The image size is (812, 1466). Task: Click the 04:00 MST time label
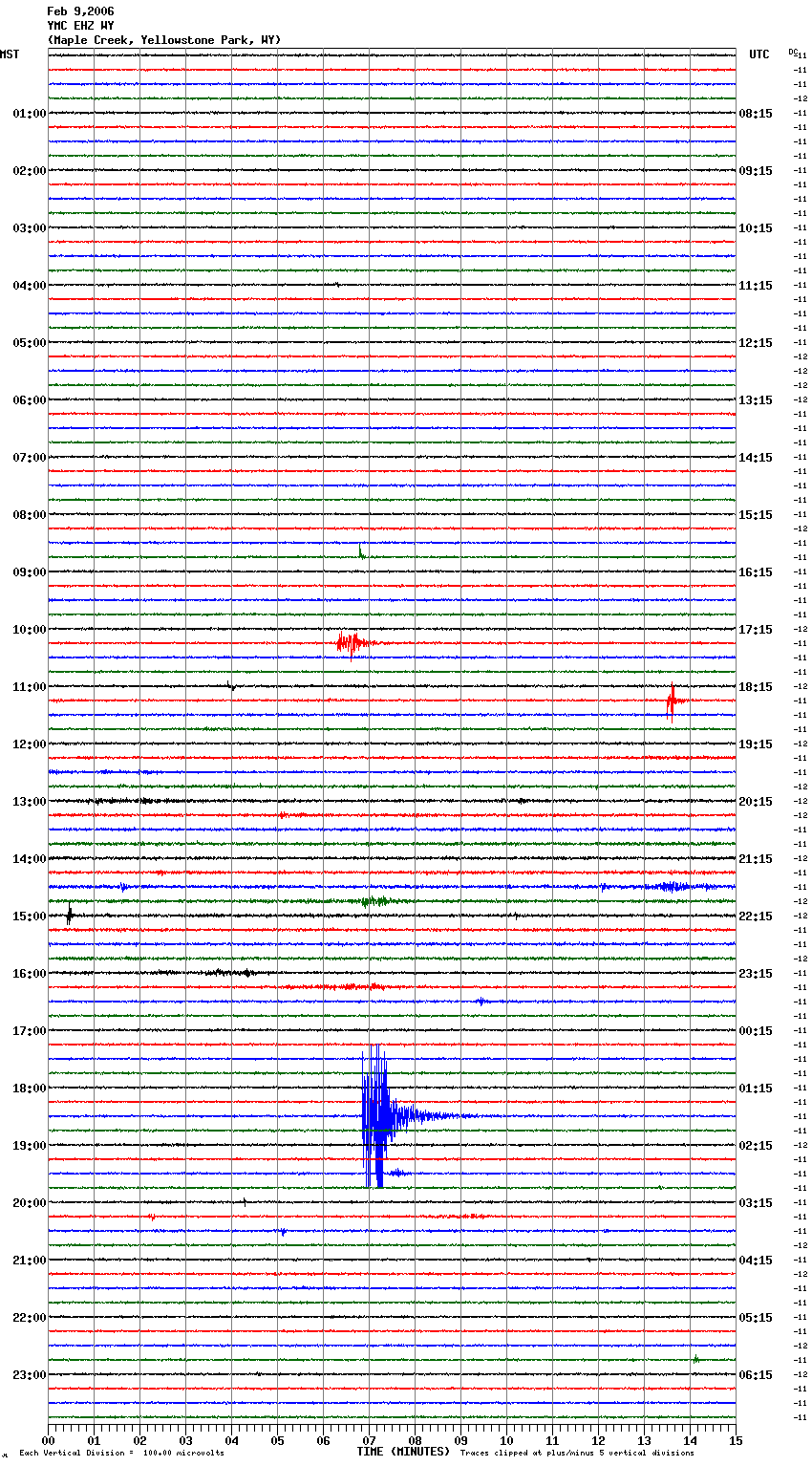[x=29, y=286]
